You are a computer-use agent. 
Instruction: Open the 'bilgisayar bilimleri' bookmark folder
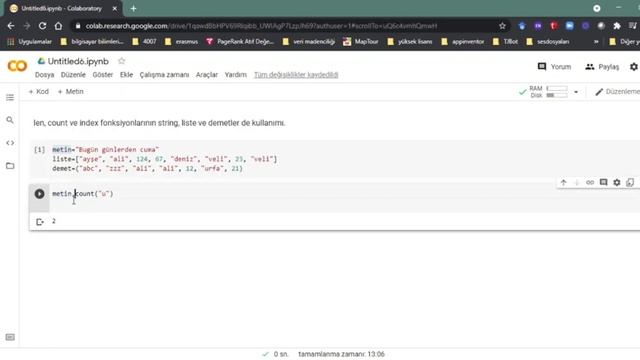point(92,42)
